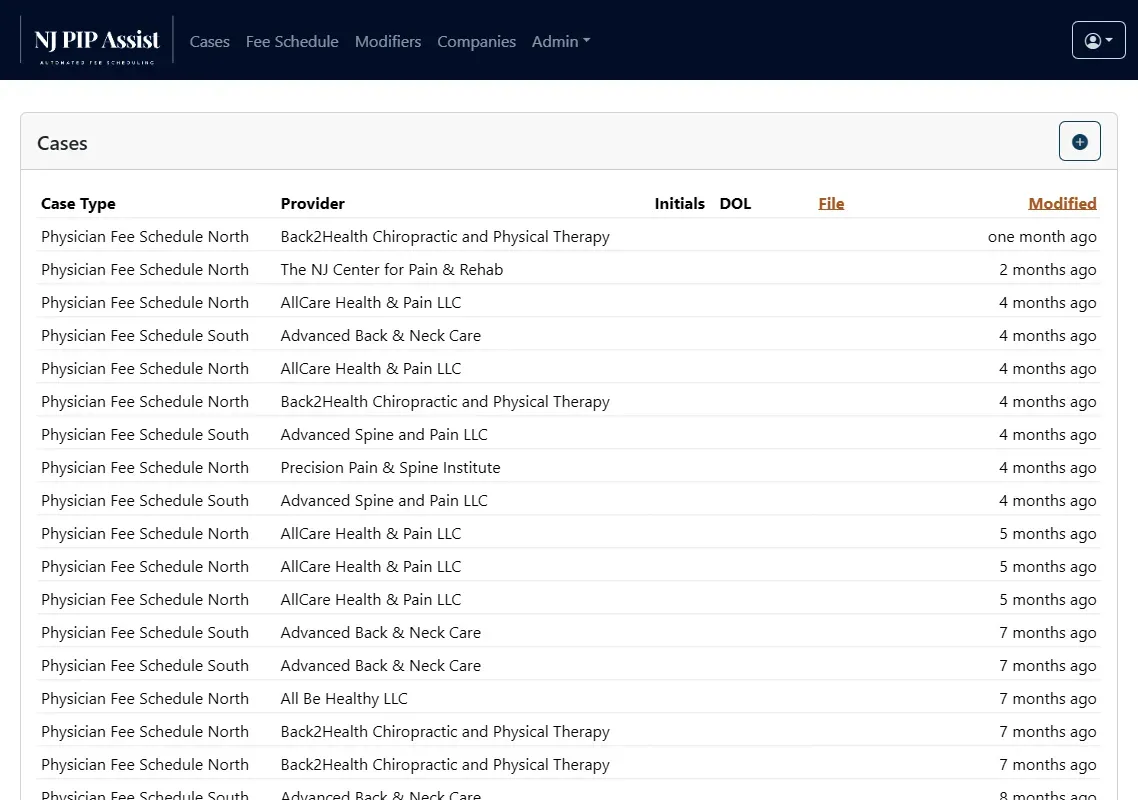This screenshot has width=1138, height=800.
Task: Switch to the Fee Schedule page
Action: 292,41
